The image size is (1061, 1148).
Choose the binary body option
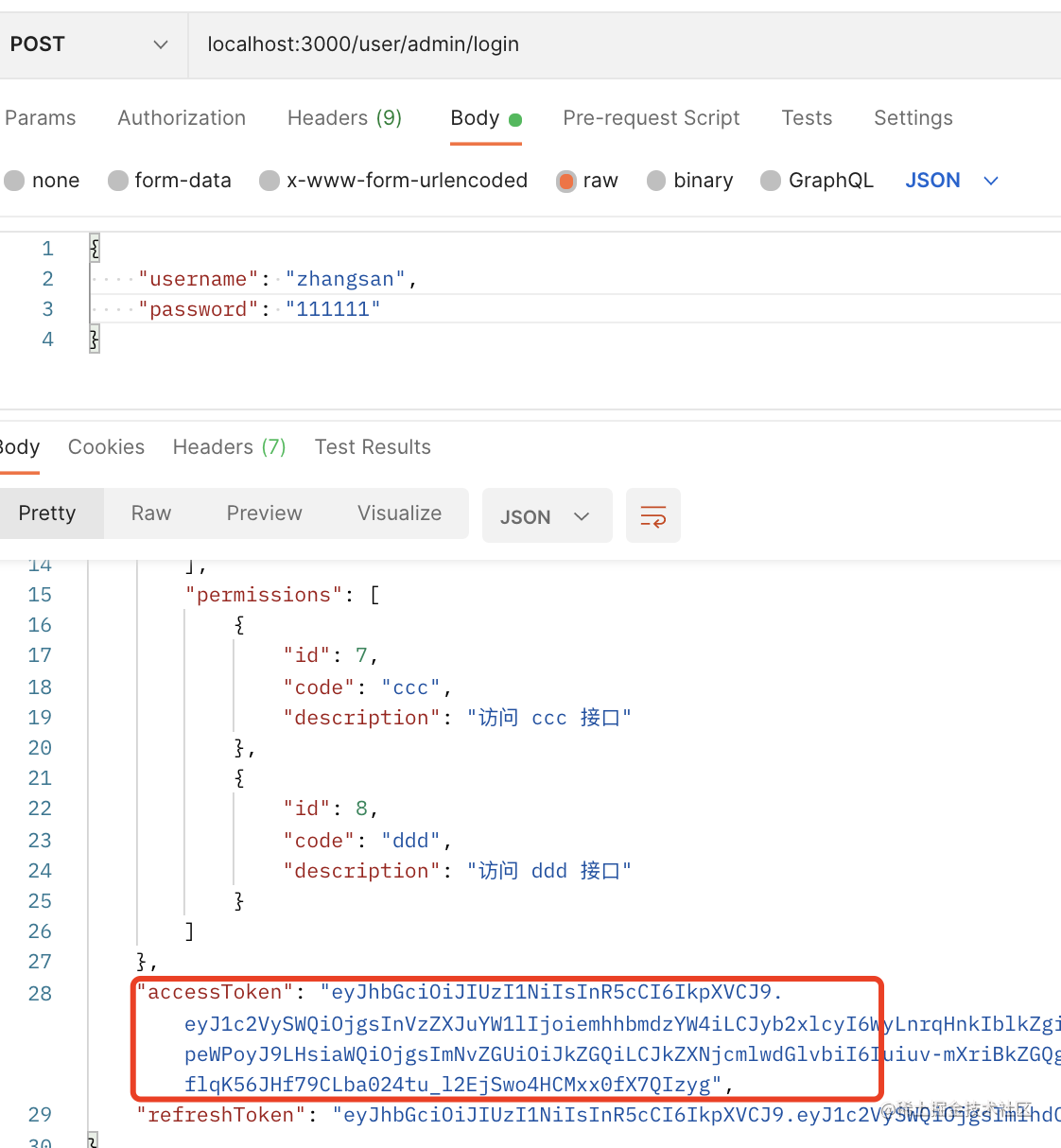[657, 181]
